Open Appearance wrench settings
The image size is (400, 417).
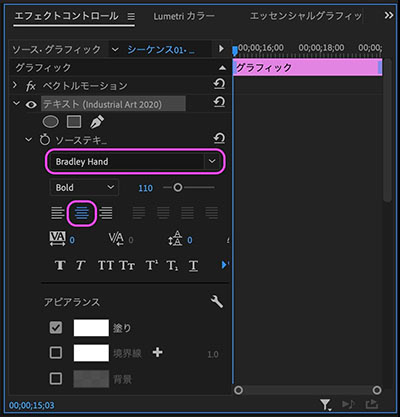217,301
